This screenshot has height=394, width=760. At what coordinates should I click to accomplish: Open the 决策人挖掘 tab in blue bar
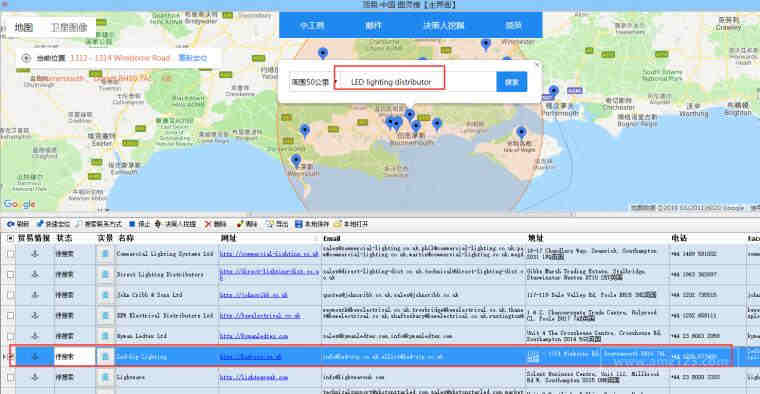tap(443, 25)
